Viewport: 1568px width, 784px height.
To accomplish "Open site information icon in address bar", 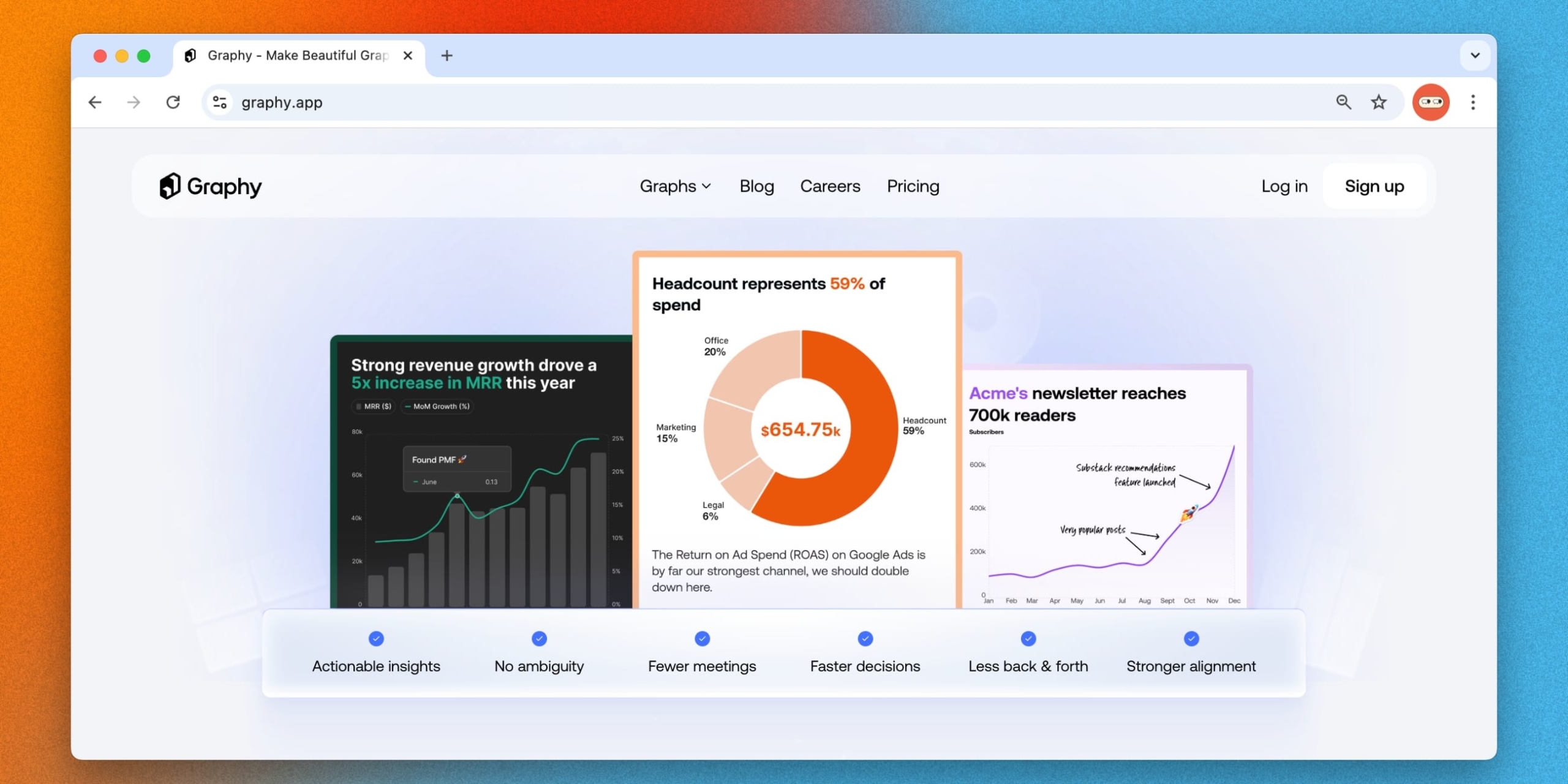I will [x=220, y=102].
